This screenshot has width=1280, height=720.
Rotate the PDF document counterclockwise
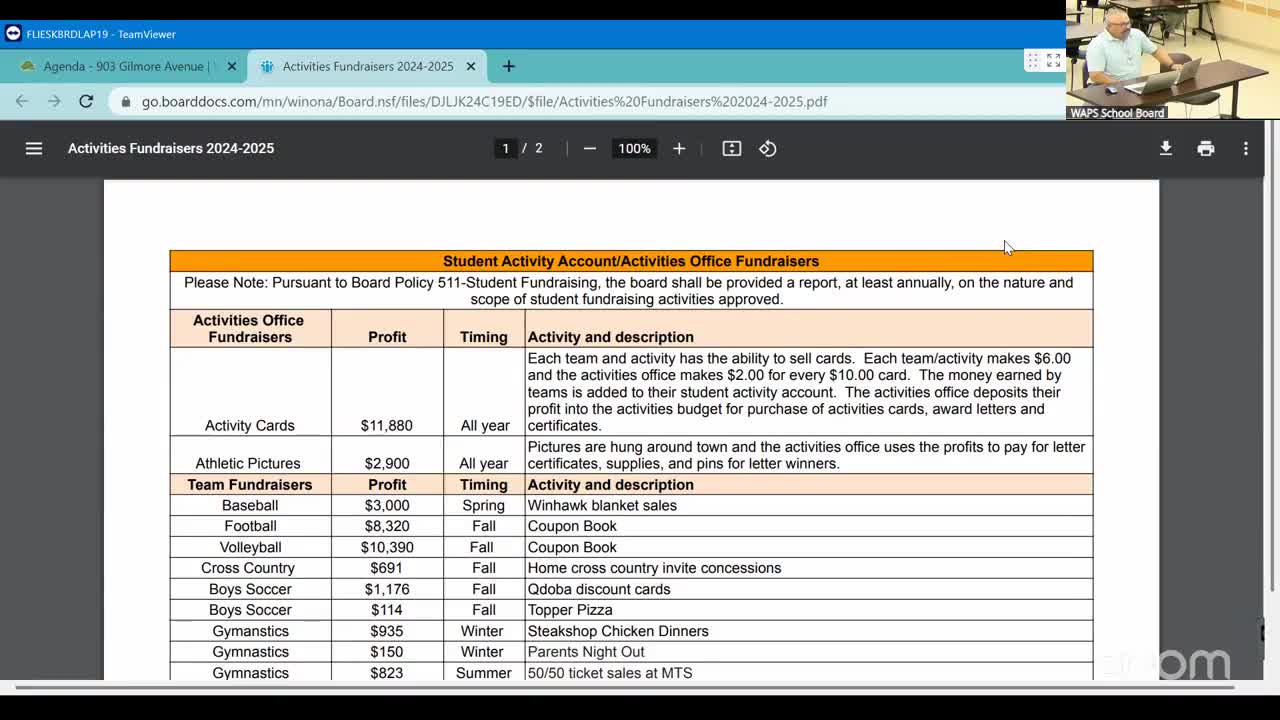pyautogui.click(x=768, y=148)
